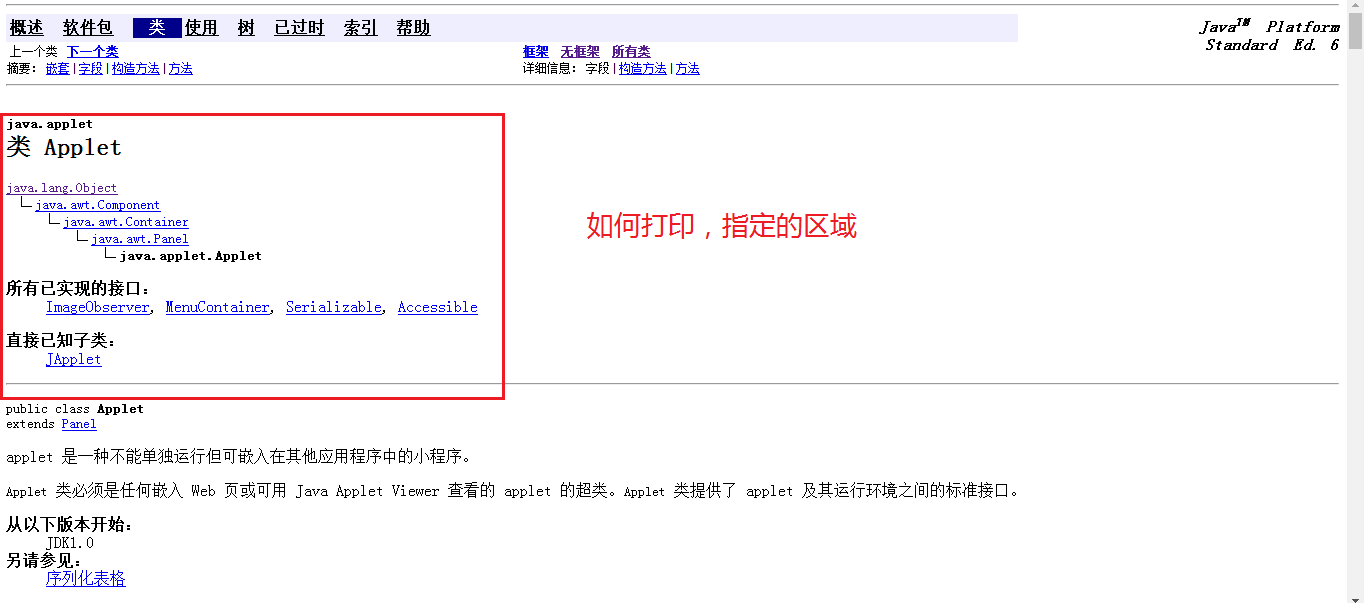The image size is (1364, 604).
Task: Open the 概述 navigation item
Action: click(x=27, y=28)
